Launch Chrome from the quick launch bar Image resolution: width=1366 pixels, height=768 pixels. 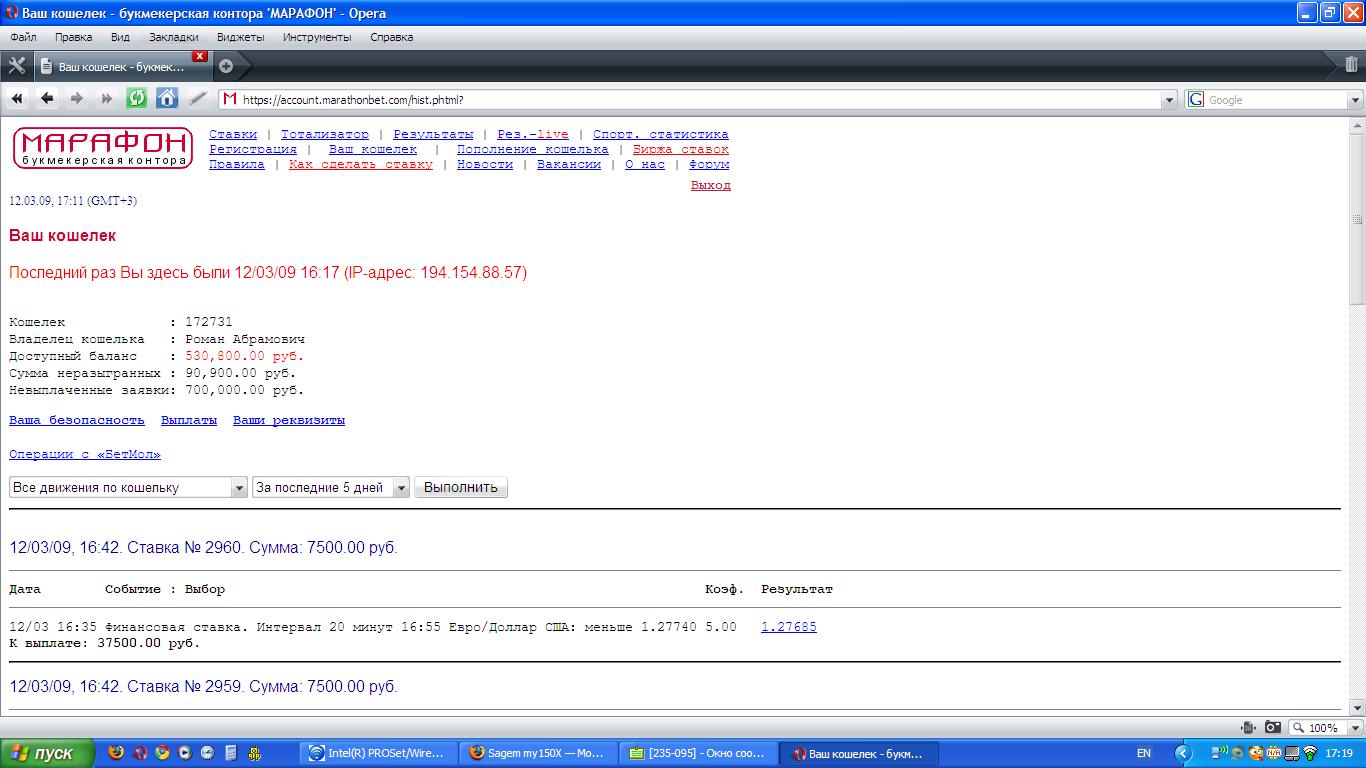pyautogui.click(x=162, y=753)
